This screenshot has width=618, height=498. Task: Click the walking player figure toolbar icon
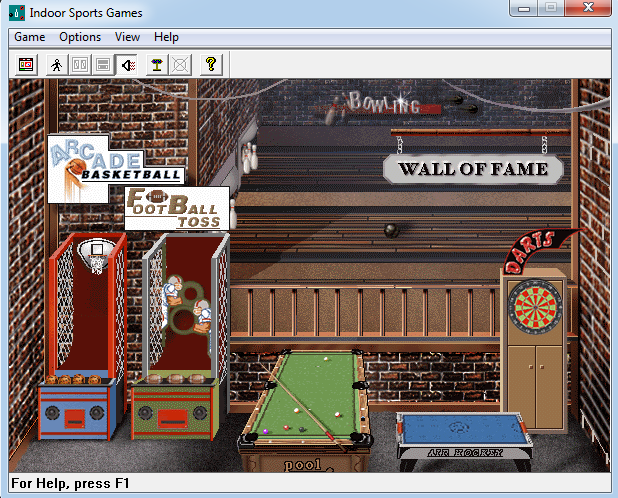pos(57,65)
